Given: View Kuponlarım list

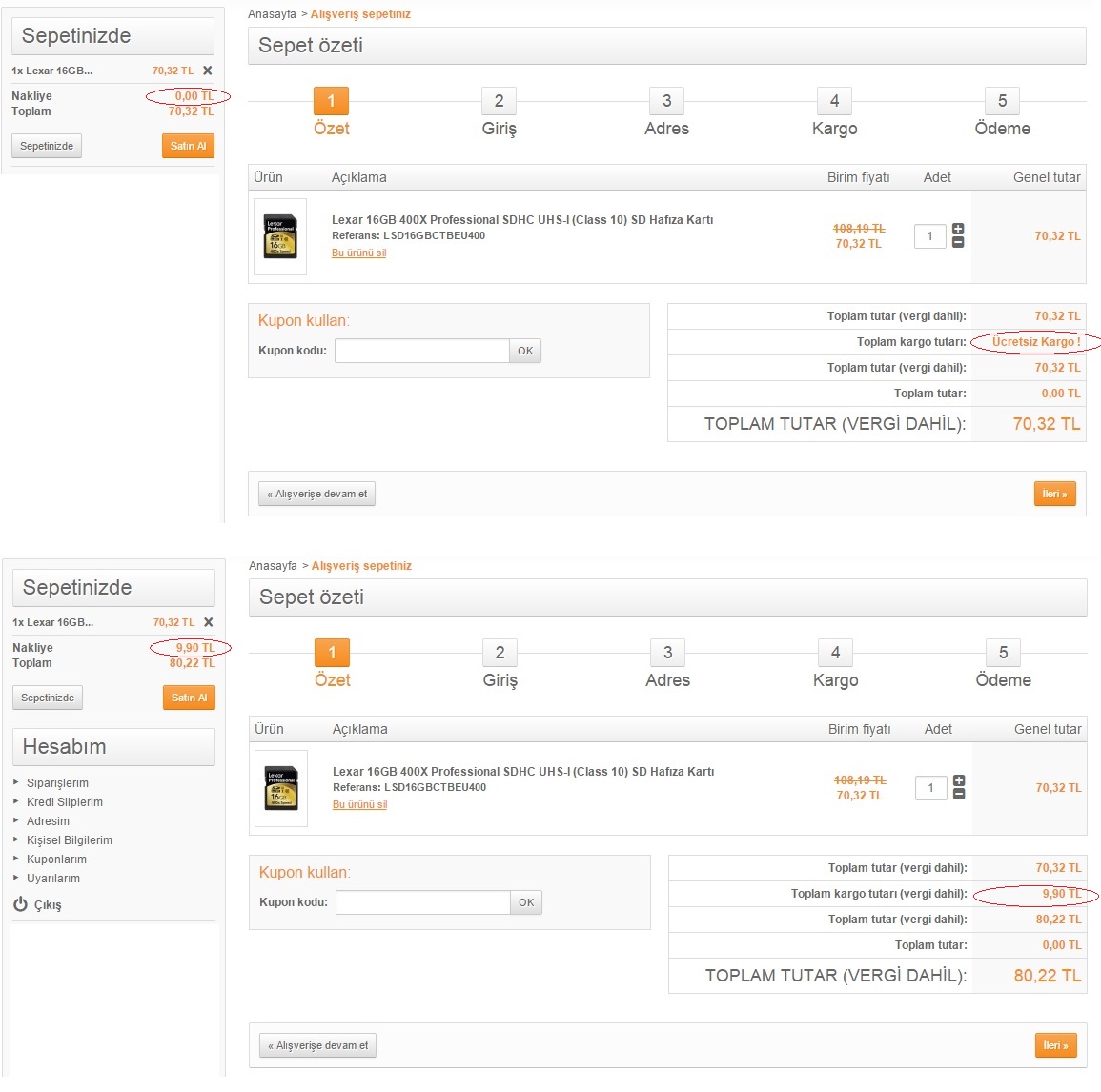Looking at the screenshot, I should [x=57, y=859].
